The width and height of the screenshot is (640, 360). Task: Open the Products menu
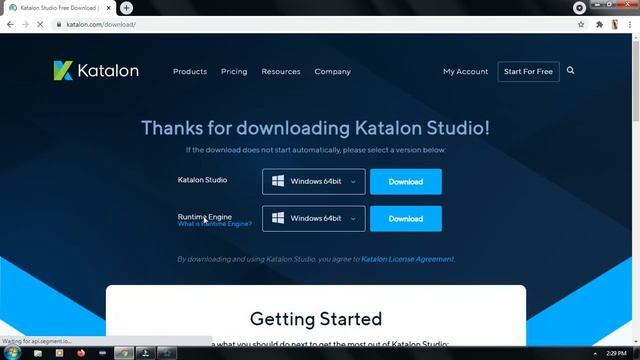(190, 71)
